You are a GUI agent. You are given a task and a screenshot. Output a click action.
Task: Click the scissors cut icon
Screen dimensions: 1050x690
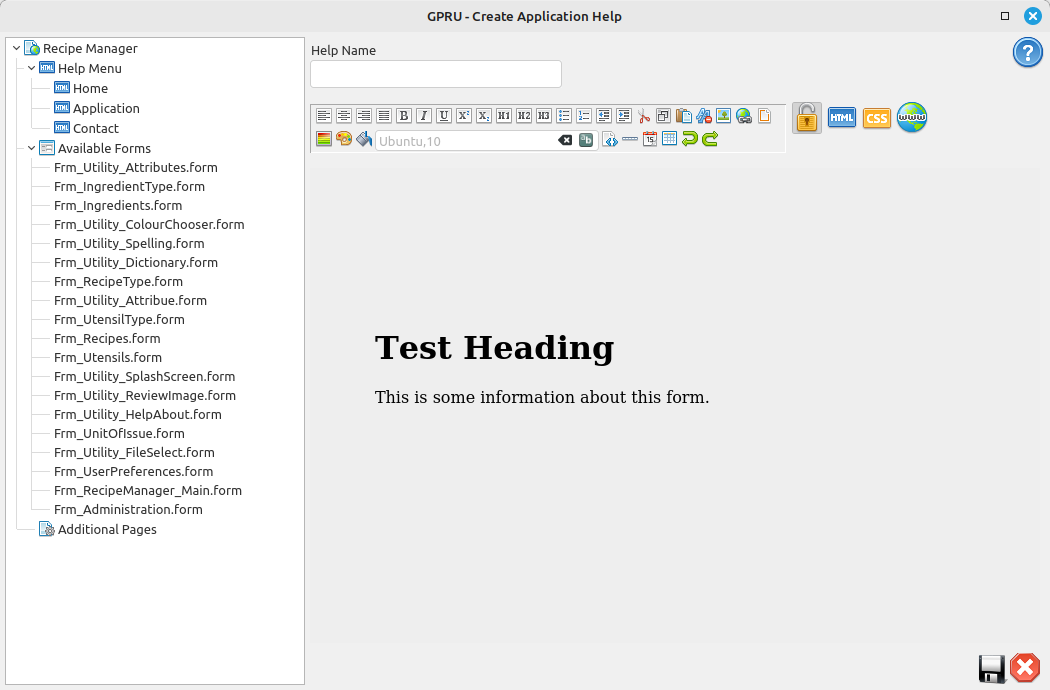click(644, 116)
